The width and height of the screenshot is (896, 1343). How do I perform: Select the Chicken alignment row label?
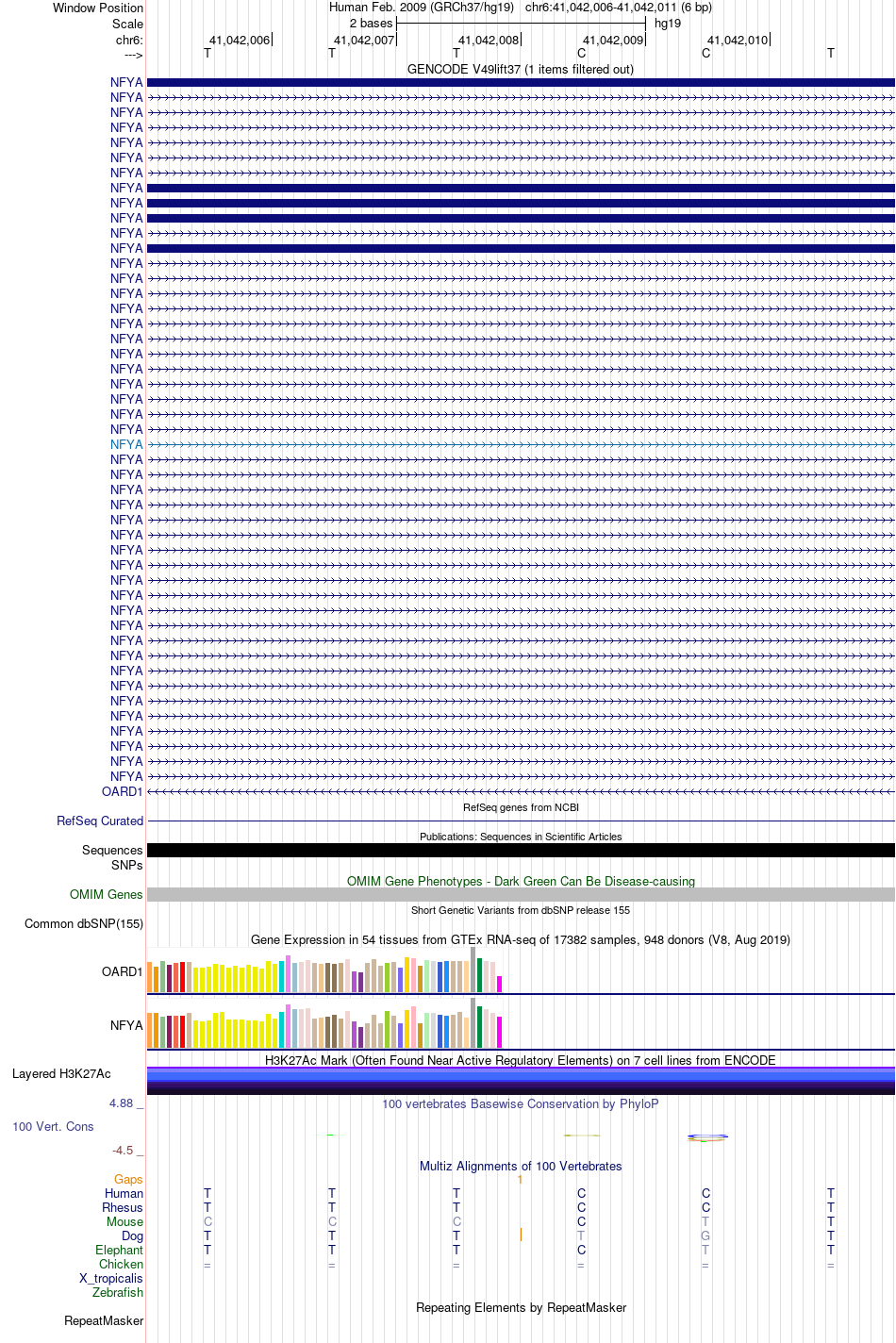[x=122, y=1264]
